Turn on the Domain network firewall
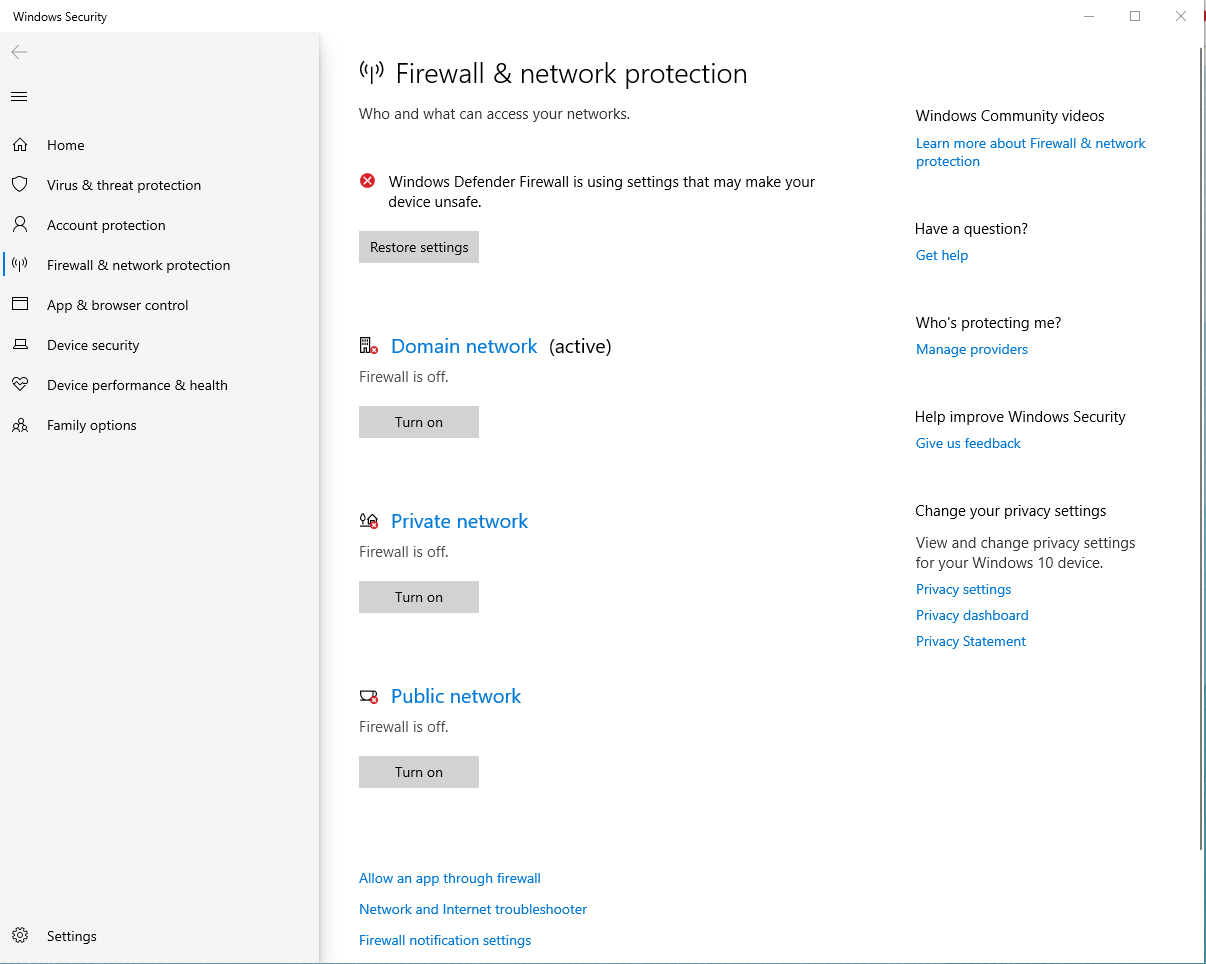The width and height of the screenshot is (1206, 964). pyautogui.click(x=419, y=422)
